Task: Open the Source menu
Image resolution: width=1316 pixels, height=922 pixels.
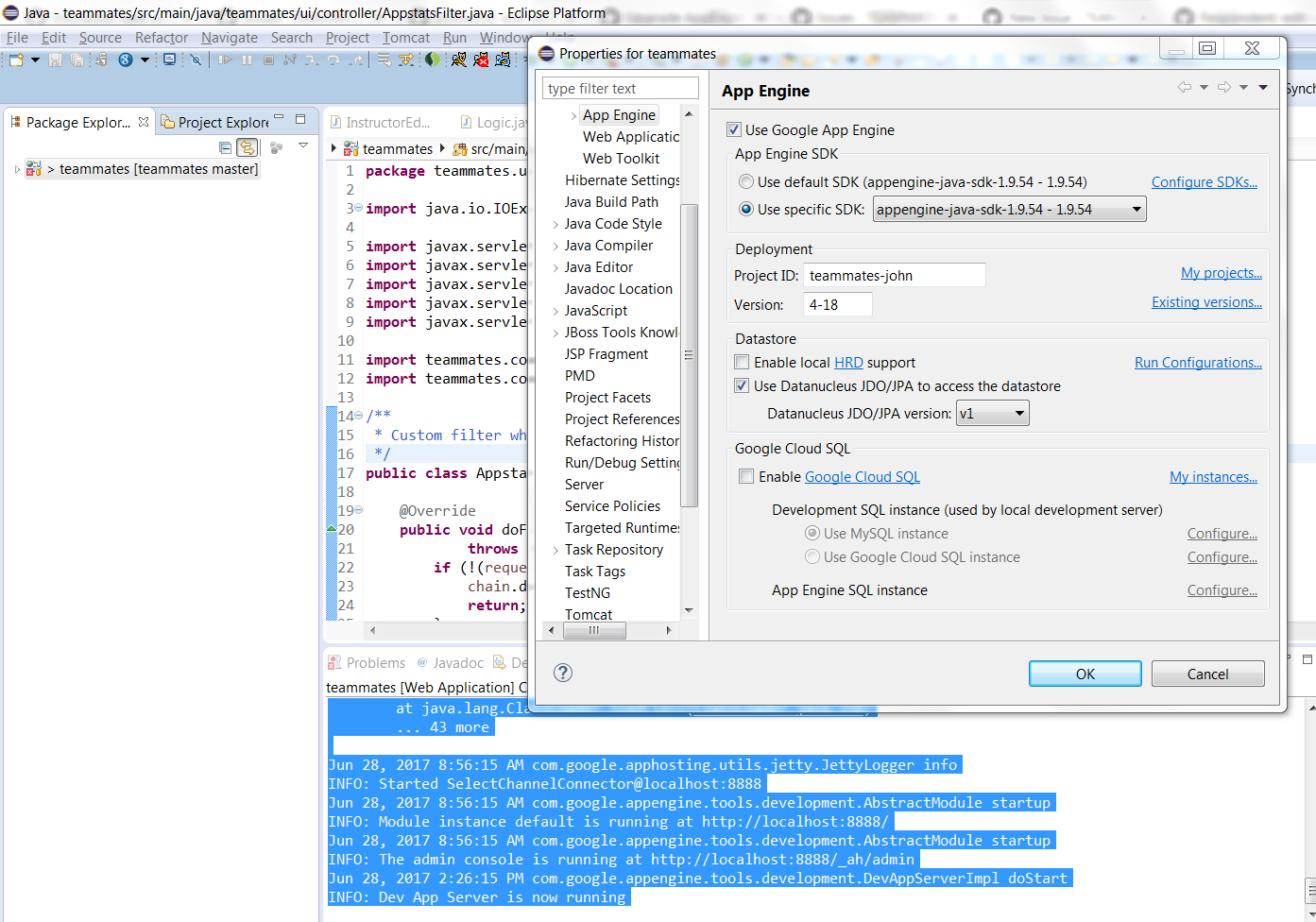Action: (100, 38)
